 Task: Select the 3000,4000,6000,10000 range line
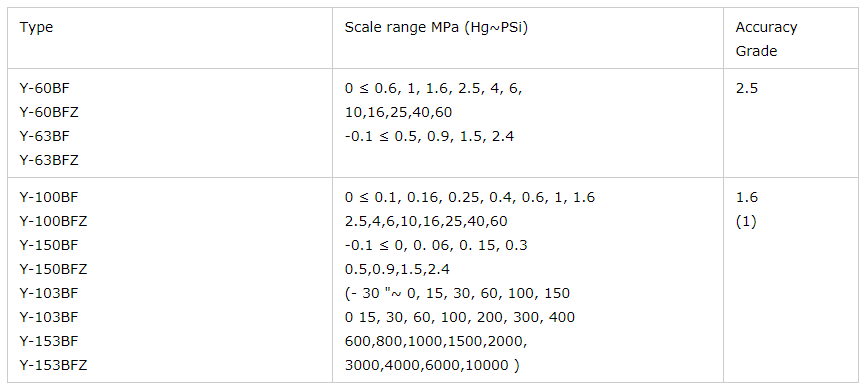[432, 365]
